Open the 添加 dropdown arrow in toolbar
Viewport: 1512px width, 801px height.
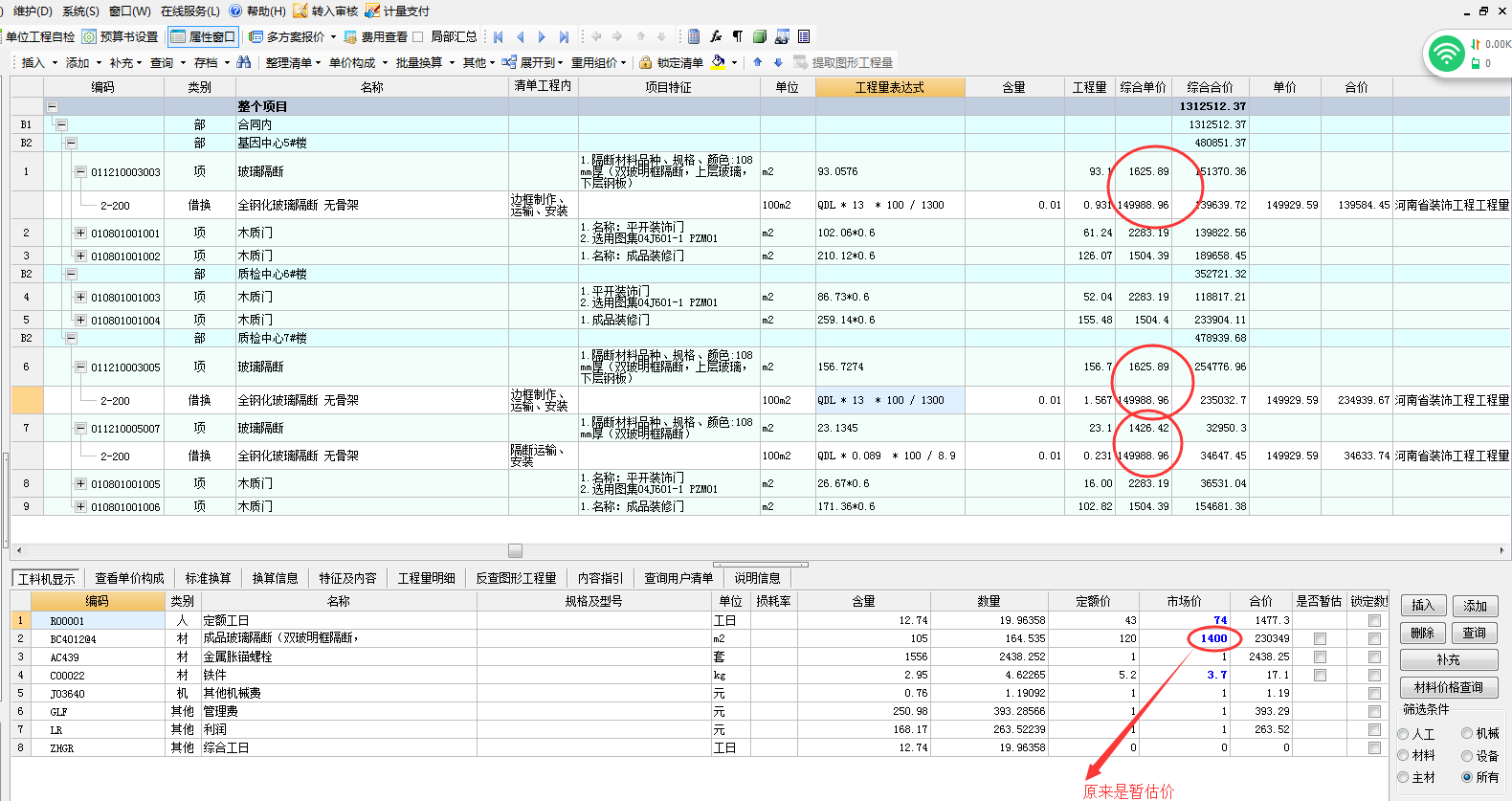99,63
